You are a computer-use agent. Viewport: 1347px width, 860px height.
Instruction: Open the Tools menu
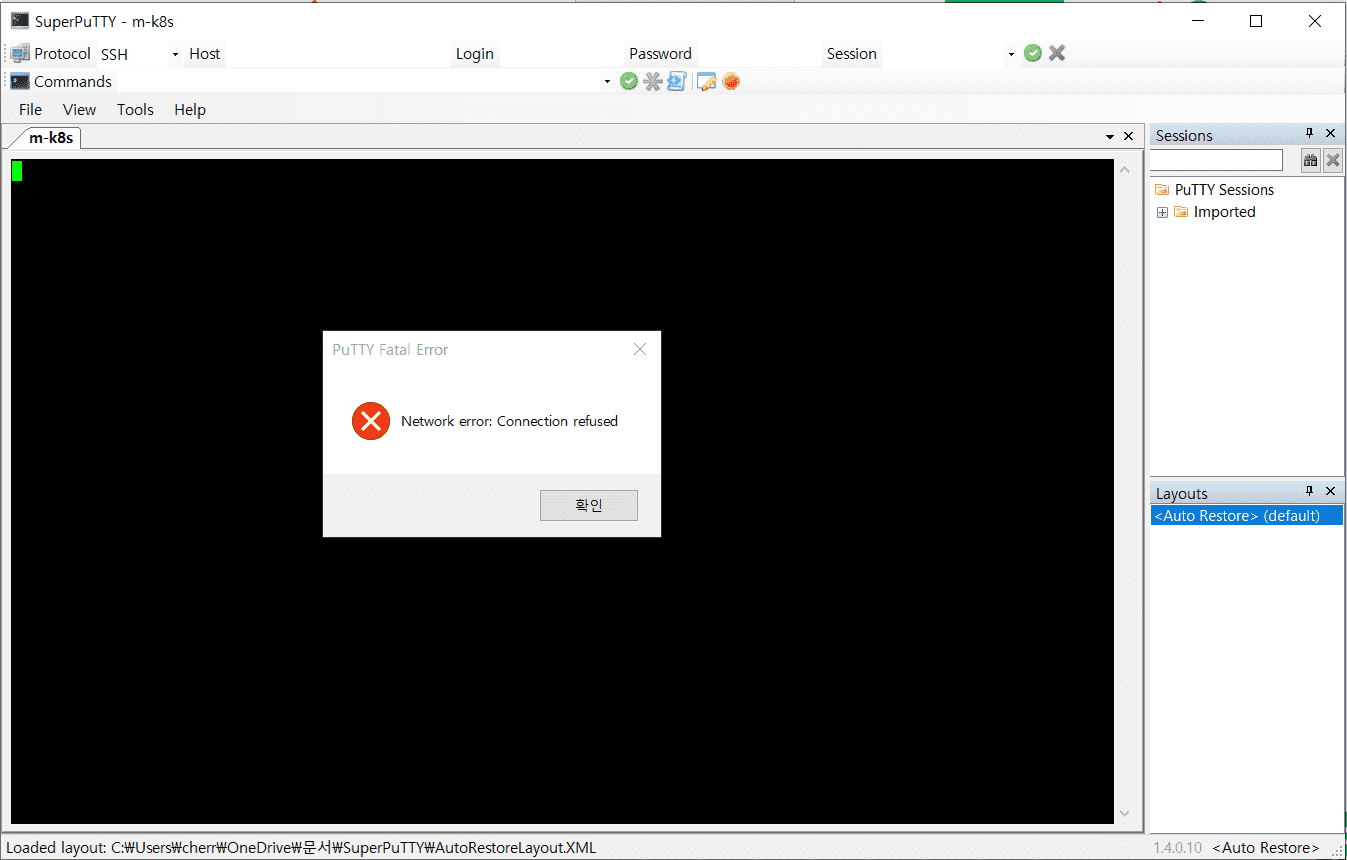[x=135, y=110]
